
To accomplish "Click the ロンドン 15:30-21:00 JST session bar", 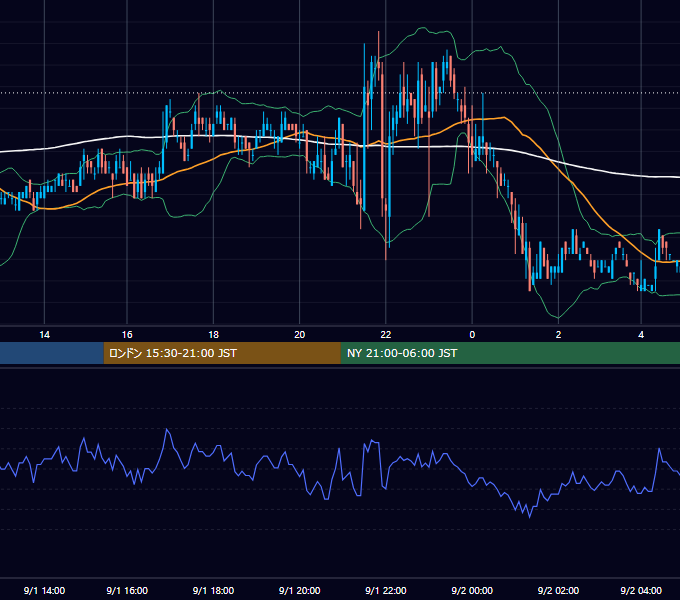I will 222,353.
